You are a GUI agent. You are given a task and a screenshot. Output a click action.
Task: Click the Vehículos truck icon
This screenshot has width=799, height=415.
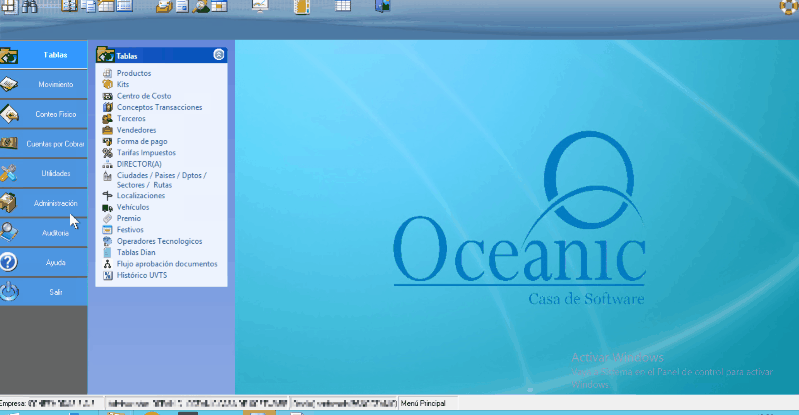click(108, 207)
